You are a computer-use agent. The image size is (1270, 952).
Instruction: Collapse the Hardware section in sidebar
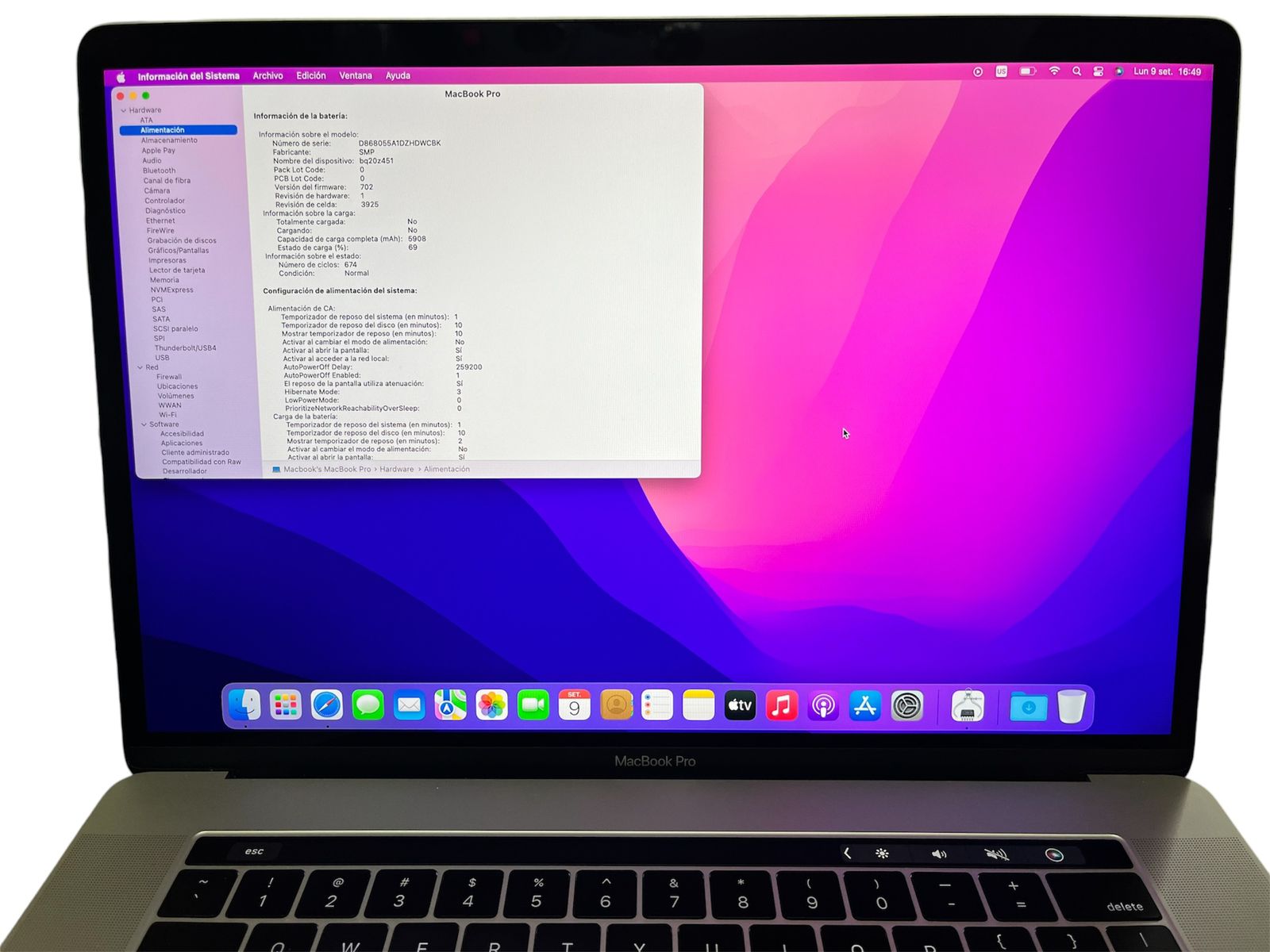(x=124, y=110)
